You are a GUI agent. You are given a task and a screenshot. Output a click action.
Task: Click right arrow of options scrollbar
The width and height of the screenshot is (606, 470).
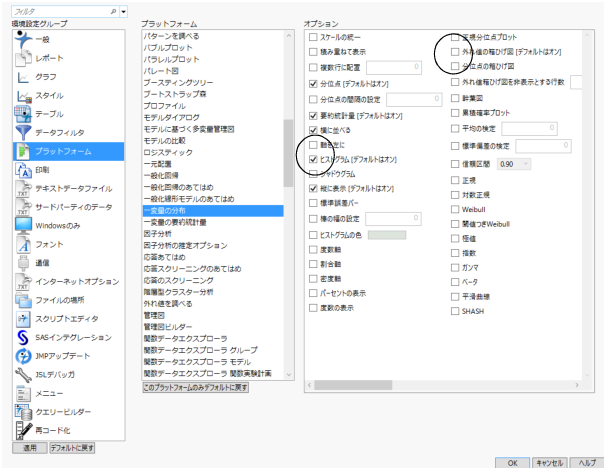point(577,385)
